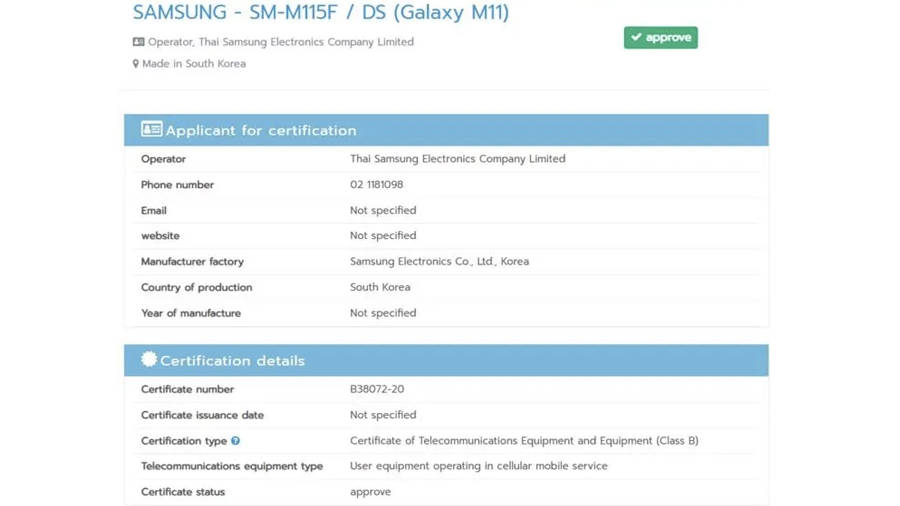The height and width of the screenshot is (506, 900).
Task: Click the badge icon in Certification details header
Action: pos(149,360)
